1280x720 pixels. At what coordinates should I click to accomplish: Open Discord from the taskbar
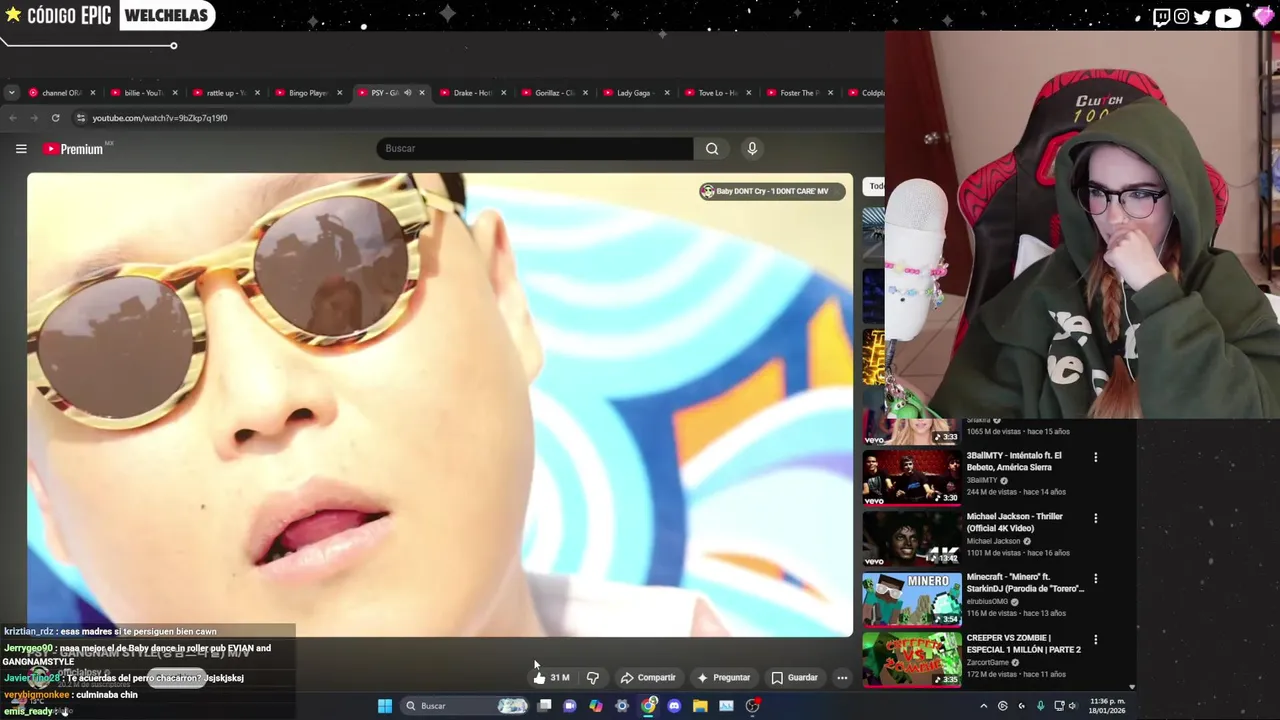tap(674, 706)
